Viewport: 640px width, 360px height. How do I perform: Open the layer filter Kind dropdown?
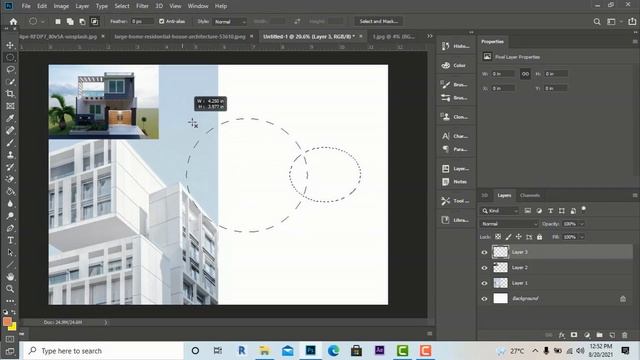point(500,211)
